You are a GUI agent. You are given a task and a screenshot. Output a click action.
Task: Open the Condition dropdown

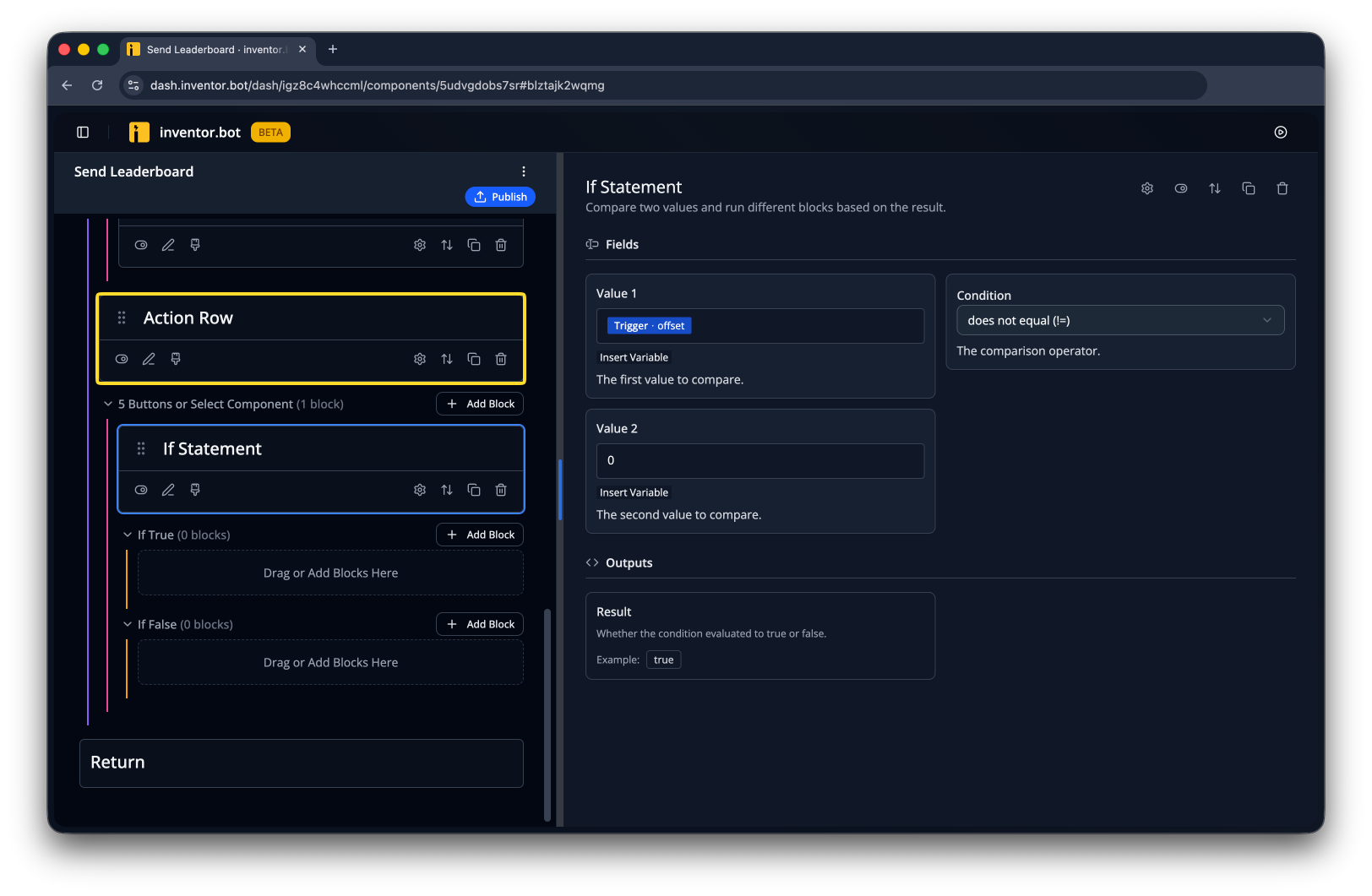point(1120,320)
